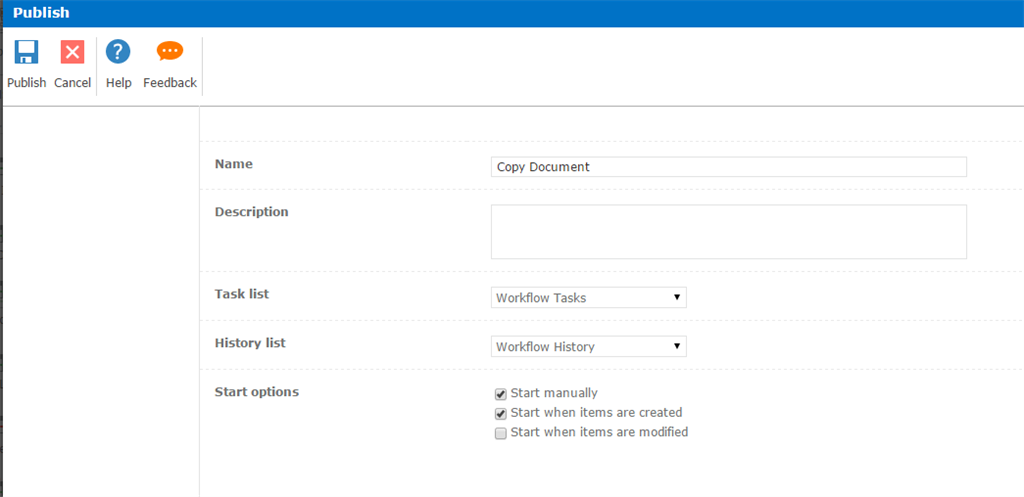Enable Start when items are modified
The image size is (1024, 497).
(x=501, y=433)
